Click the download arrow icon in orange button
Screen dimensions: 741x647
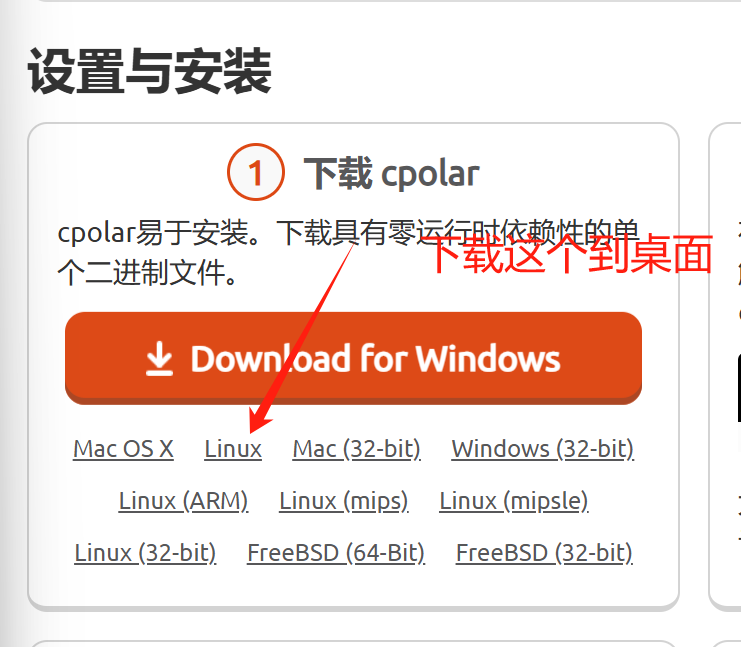159,359
